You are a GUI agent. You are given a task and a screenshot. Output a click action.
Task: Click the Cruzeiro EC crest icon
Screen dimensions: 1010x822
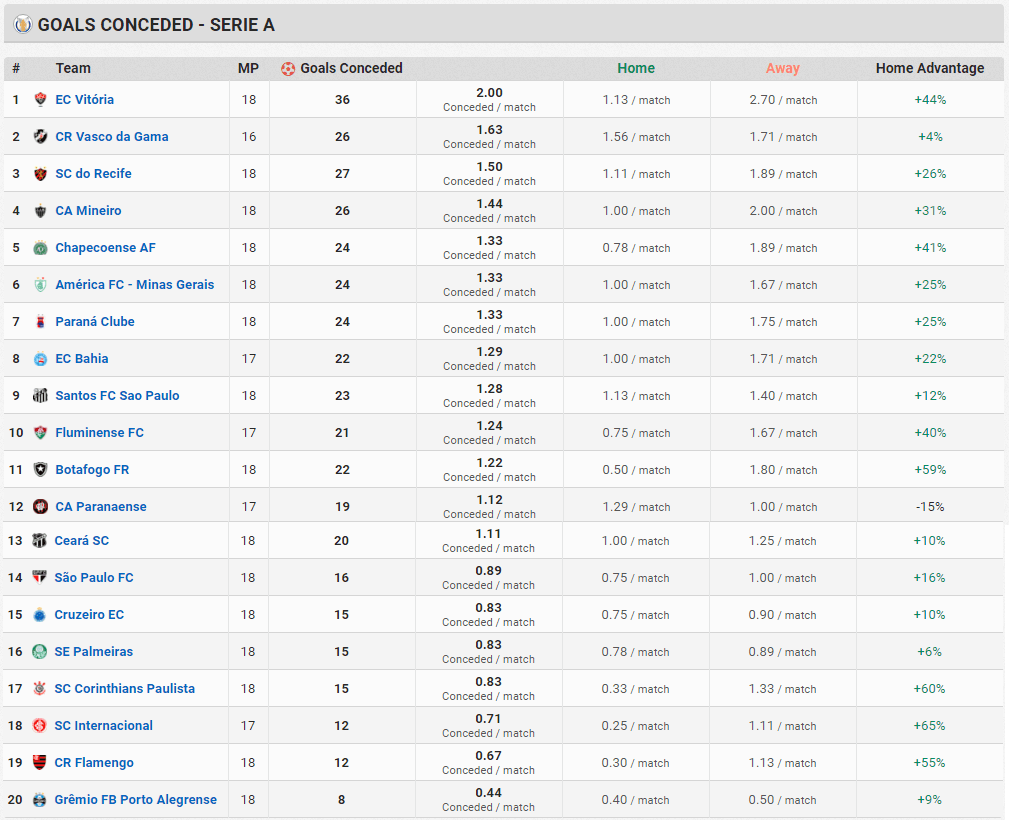tap(39, 615)
